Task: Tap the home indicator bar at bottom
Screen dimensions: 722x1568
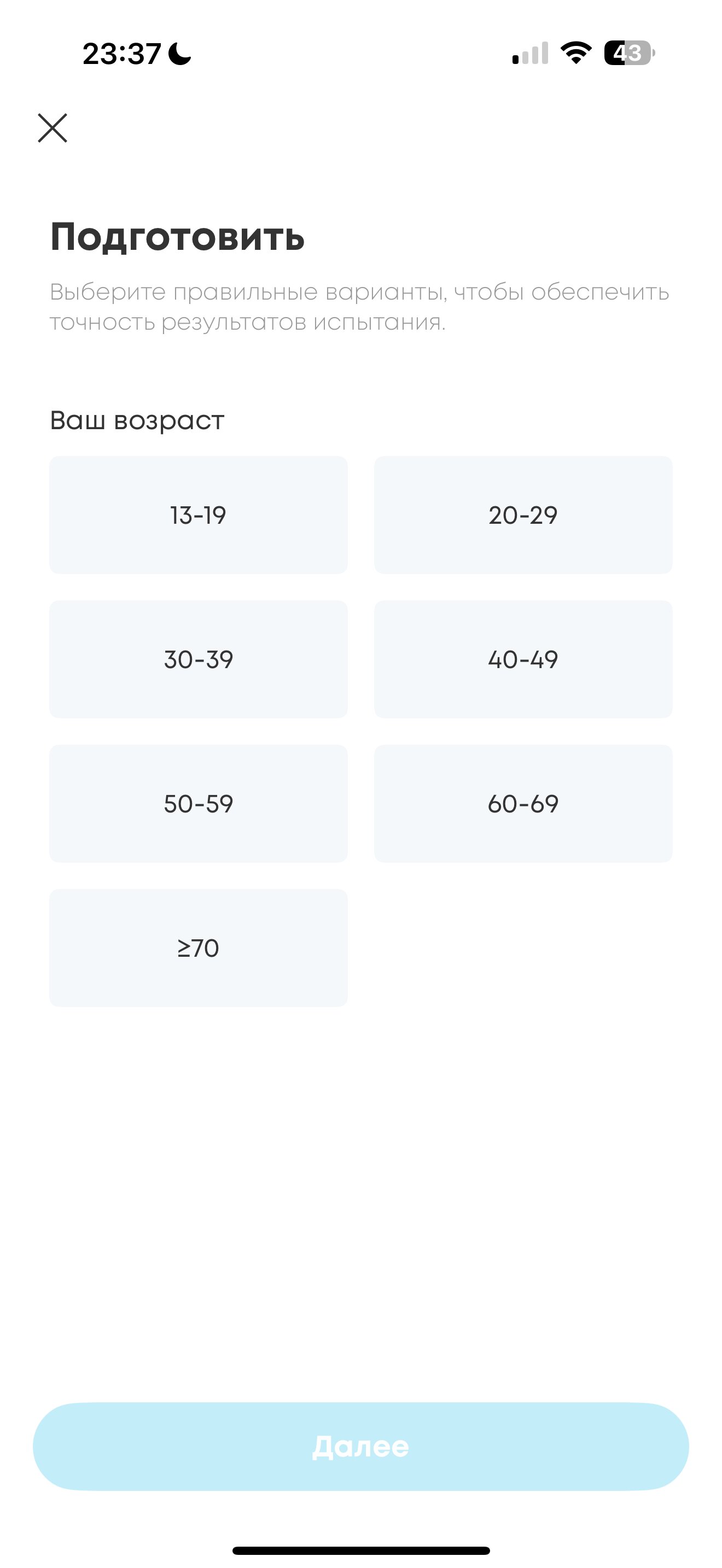Action: coord(361,1551)
